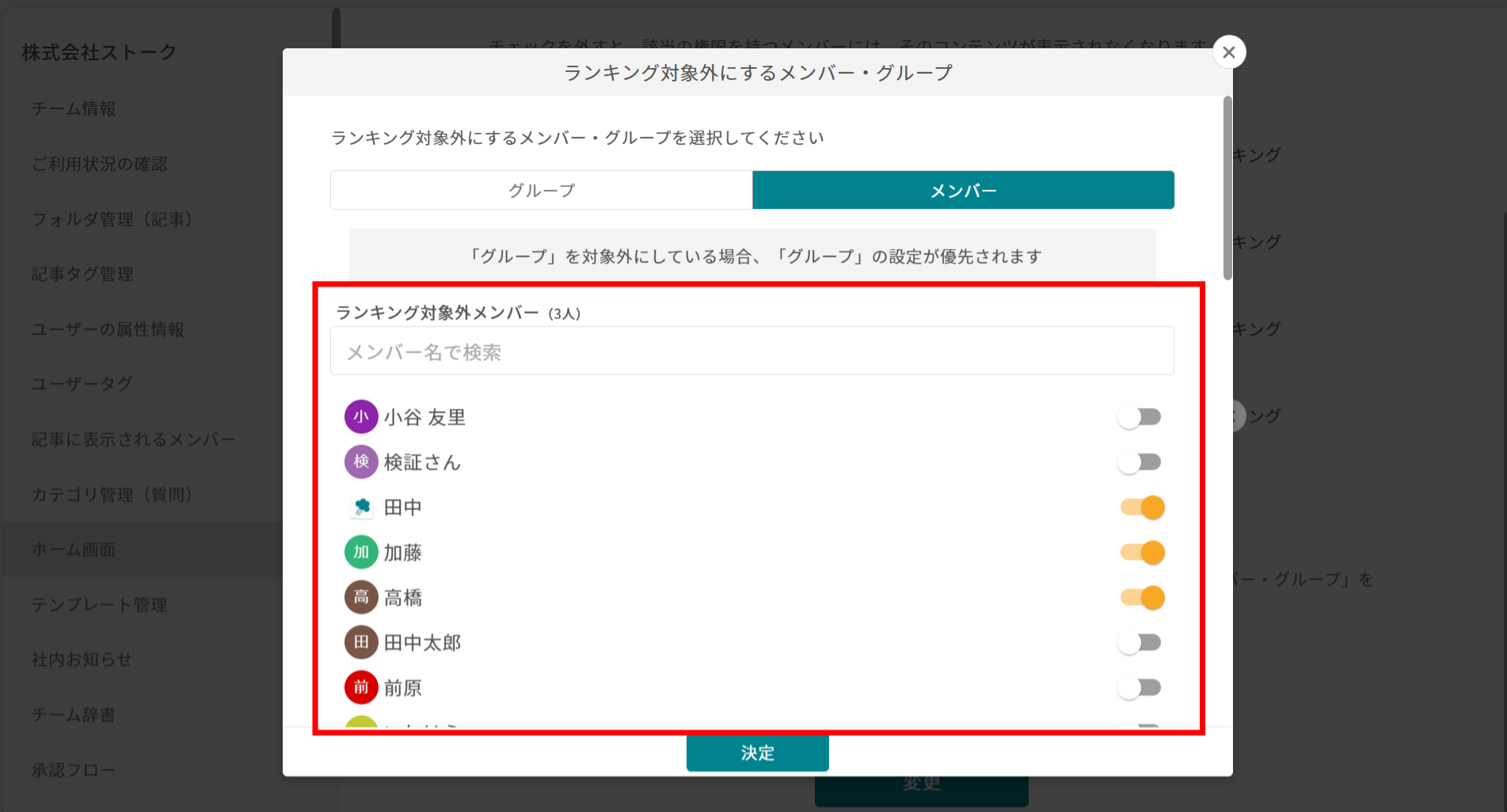Open フォルダ管理（記事）in the sidebar
The height and width of the screenshot is (812, 1507).
point(111,219)
